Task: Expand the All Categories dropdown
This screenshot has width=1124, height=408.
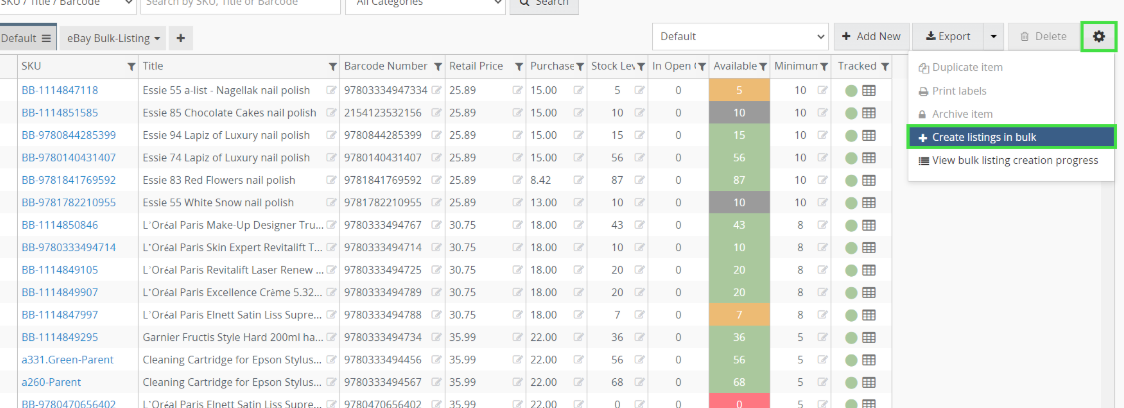Action: 424,3
